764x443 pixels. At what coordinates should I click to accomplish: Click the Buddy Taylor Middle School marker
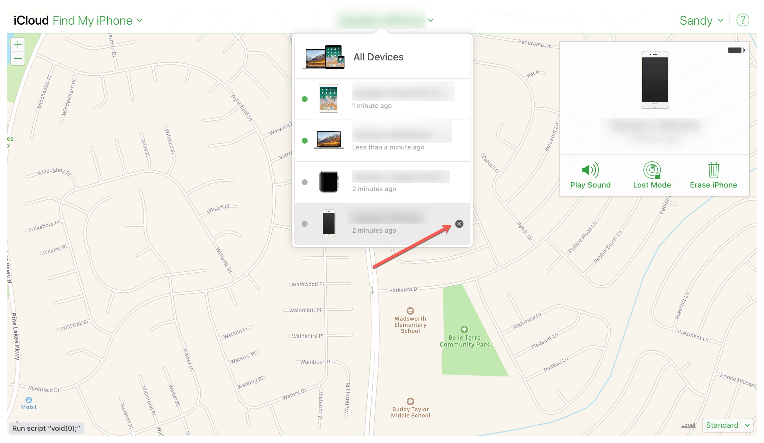click(x=410, y=402)
